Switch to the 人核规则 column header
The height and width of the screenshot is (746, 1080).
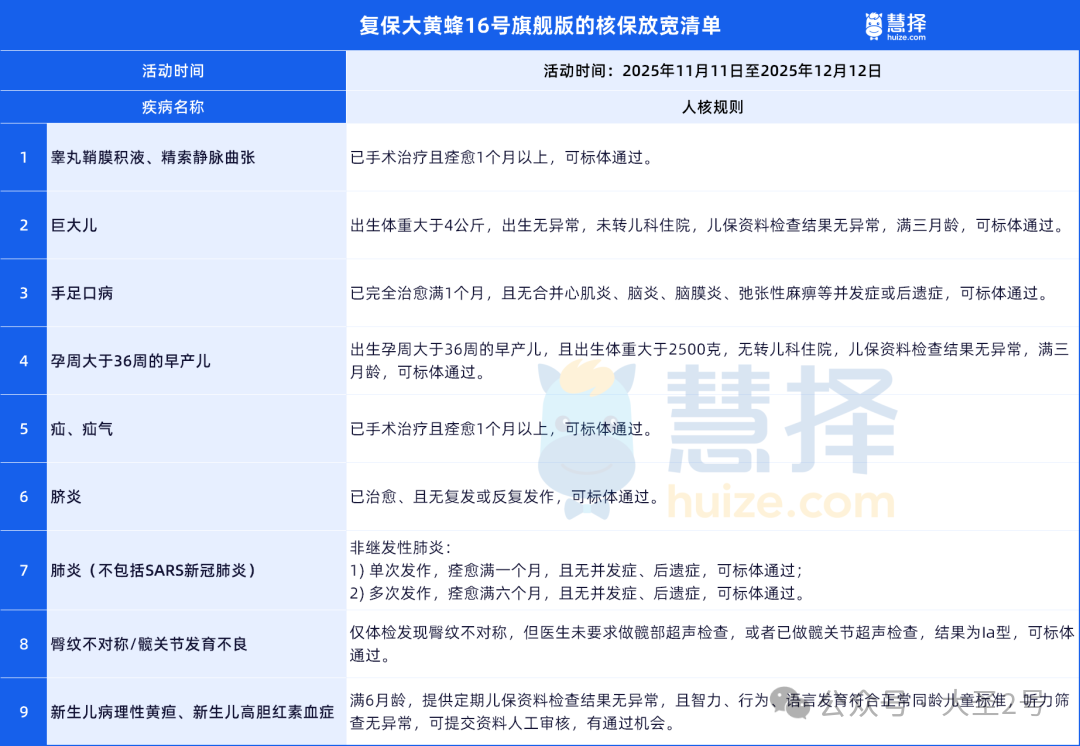[x=712, y=106]
